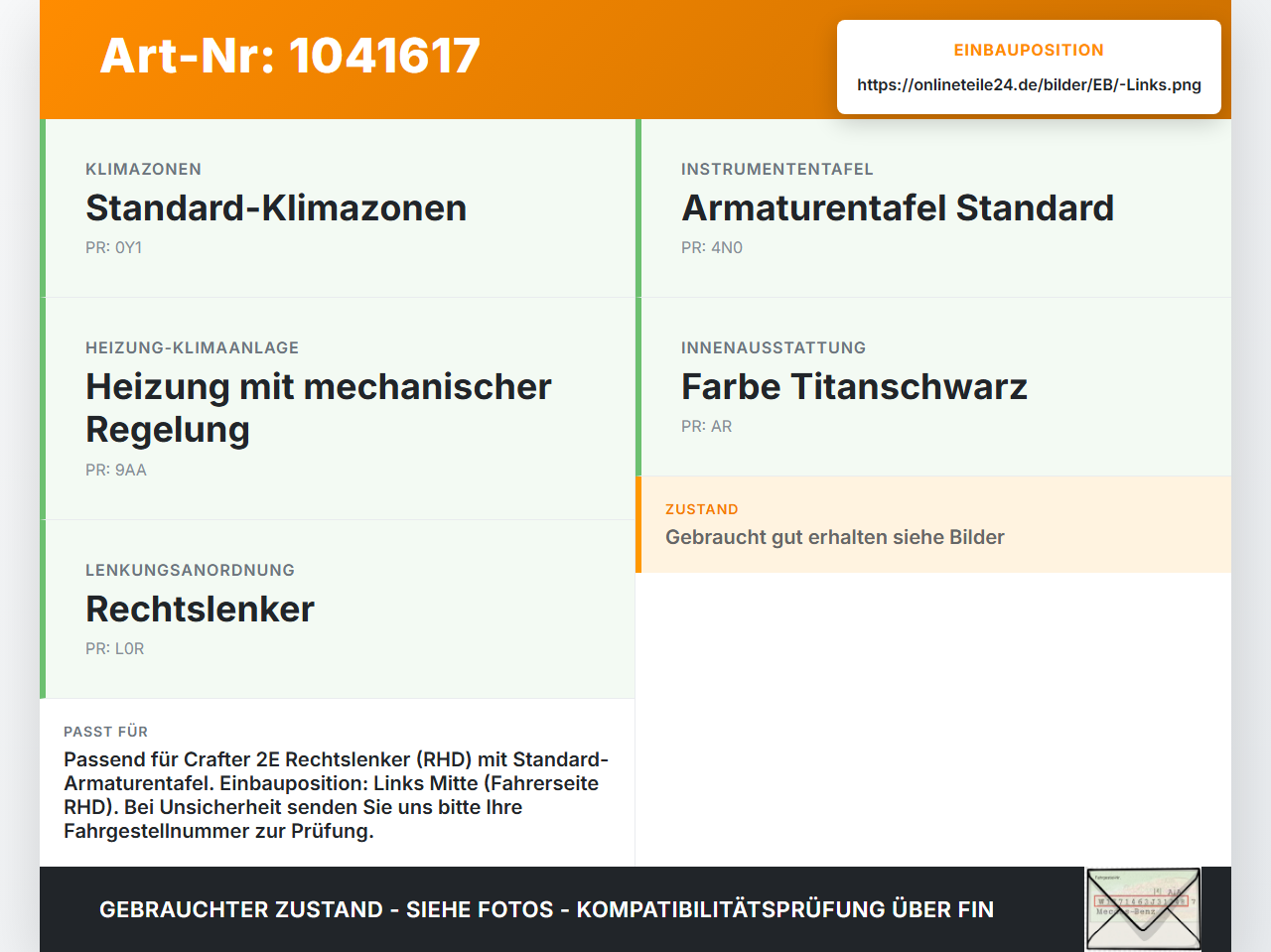This screenshot has width=1271, height=952.
Task: Open the onlineteile24.de Links.png image URL
Action: pos(1029,84)
